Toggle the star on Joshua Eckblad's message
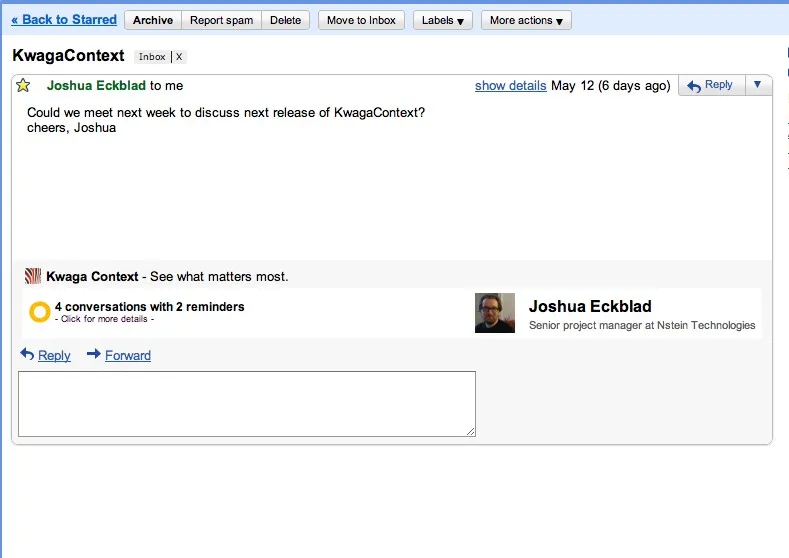Image resolution: width=789 pixels, height=558 pixels. point(23,86)
